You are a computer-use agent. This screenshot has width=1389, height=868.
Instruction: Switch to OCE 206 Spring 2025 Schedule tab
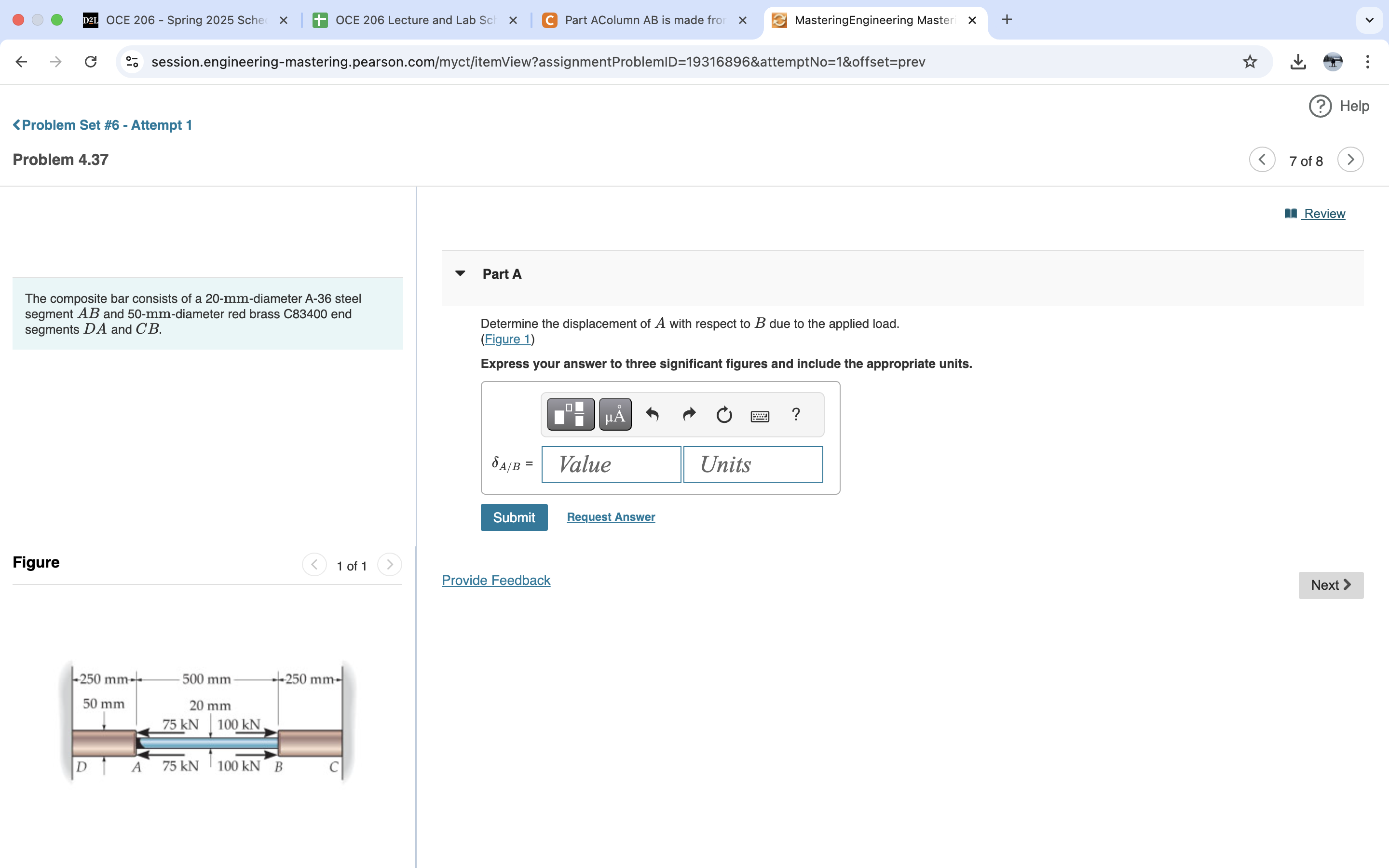[185, 20]
